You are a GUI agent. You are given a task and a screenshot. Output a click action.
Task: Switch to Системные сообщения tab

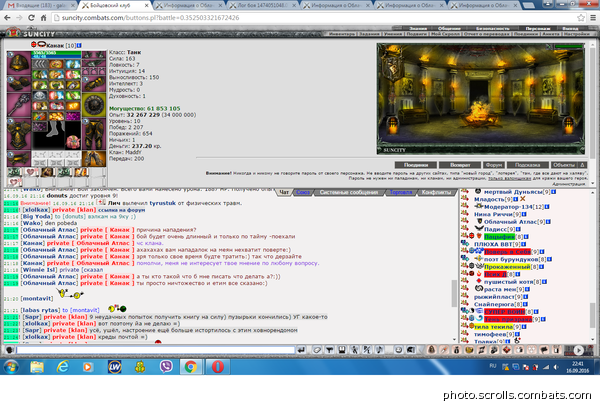[x=349, y=192]
